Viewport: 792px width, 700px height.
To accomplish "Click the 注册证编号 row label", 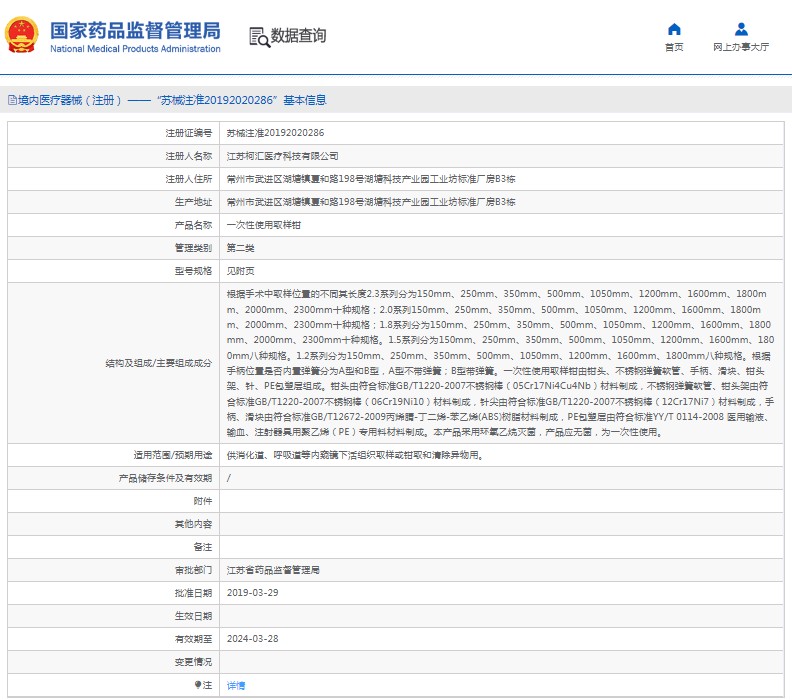I will tap(188, 133).
